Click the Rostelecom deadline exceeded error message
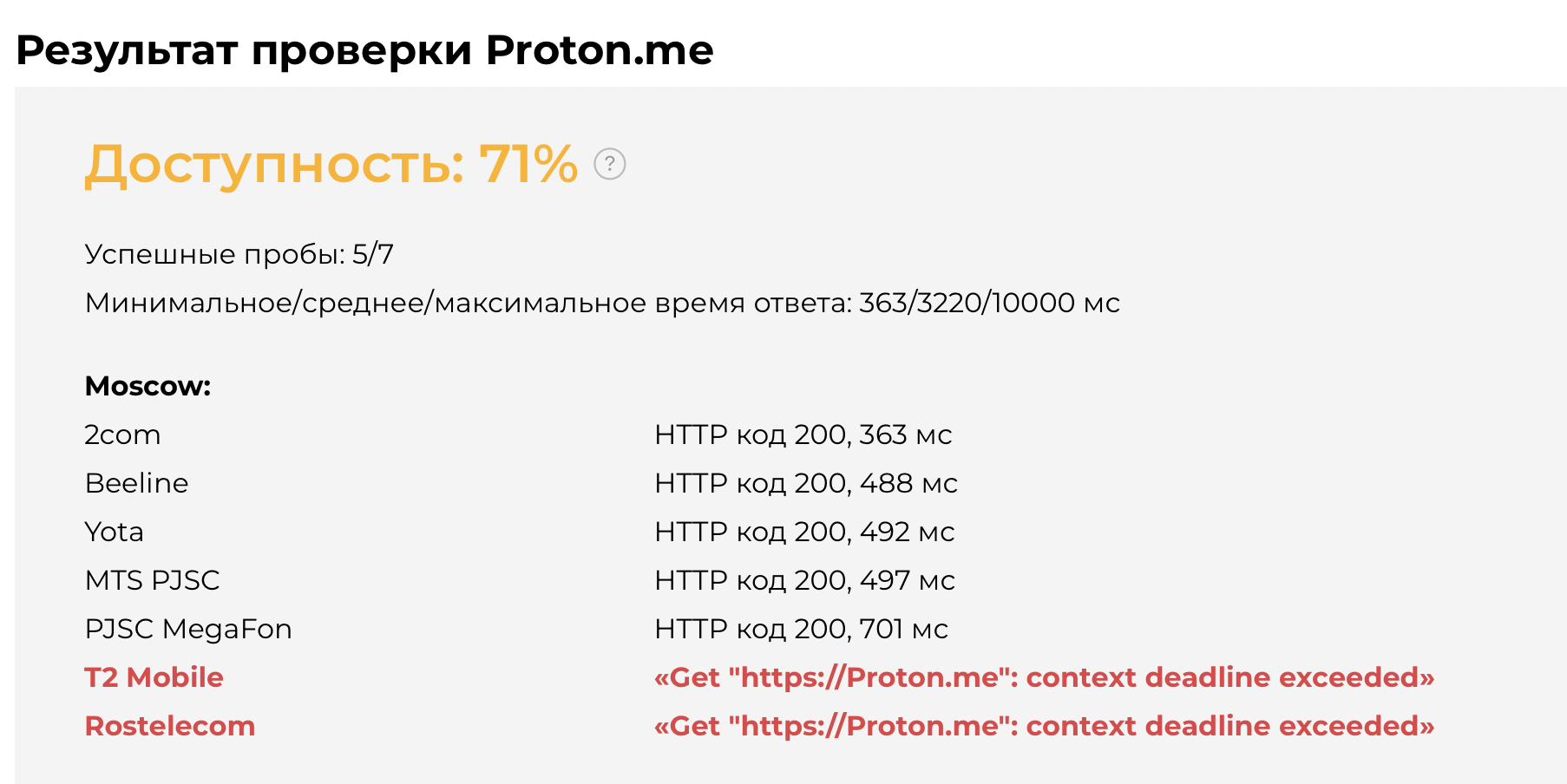1567x784 pixels. (1044, 726)
